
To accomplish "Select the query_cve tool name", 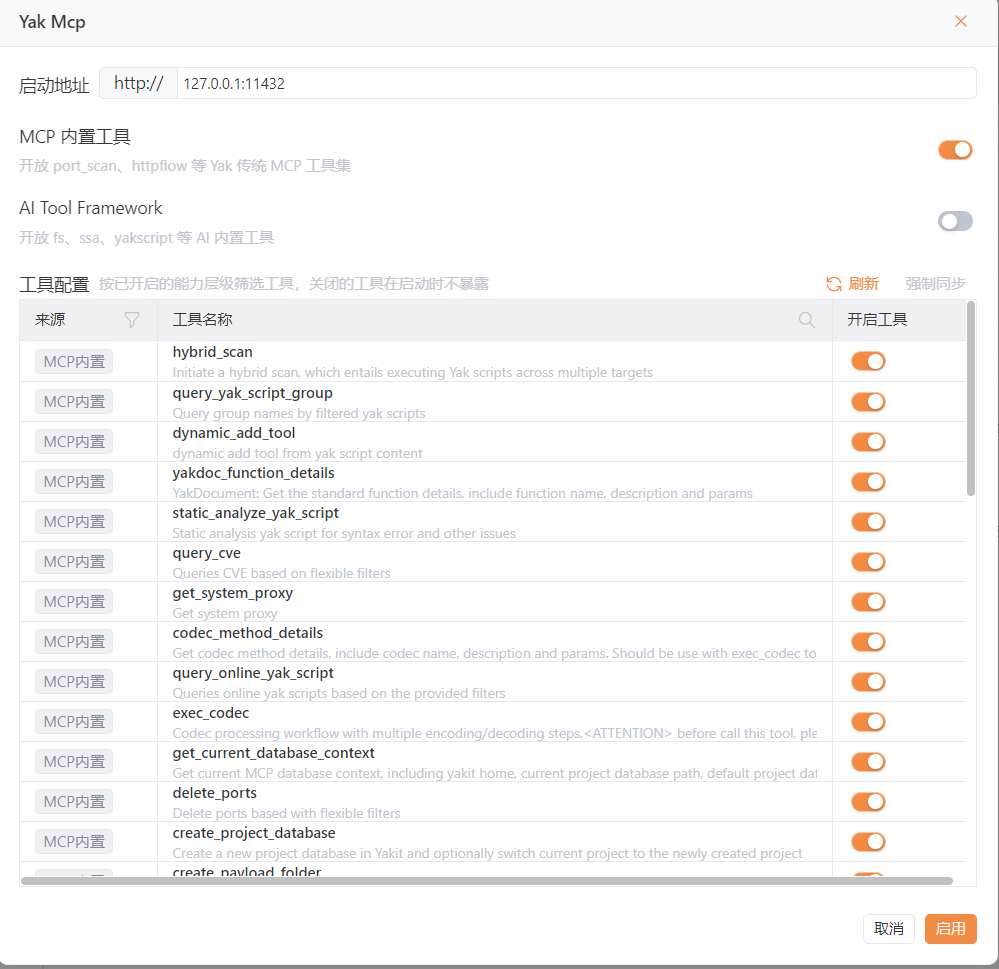I will tap(206, 553).
